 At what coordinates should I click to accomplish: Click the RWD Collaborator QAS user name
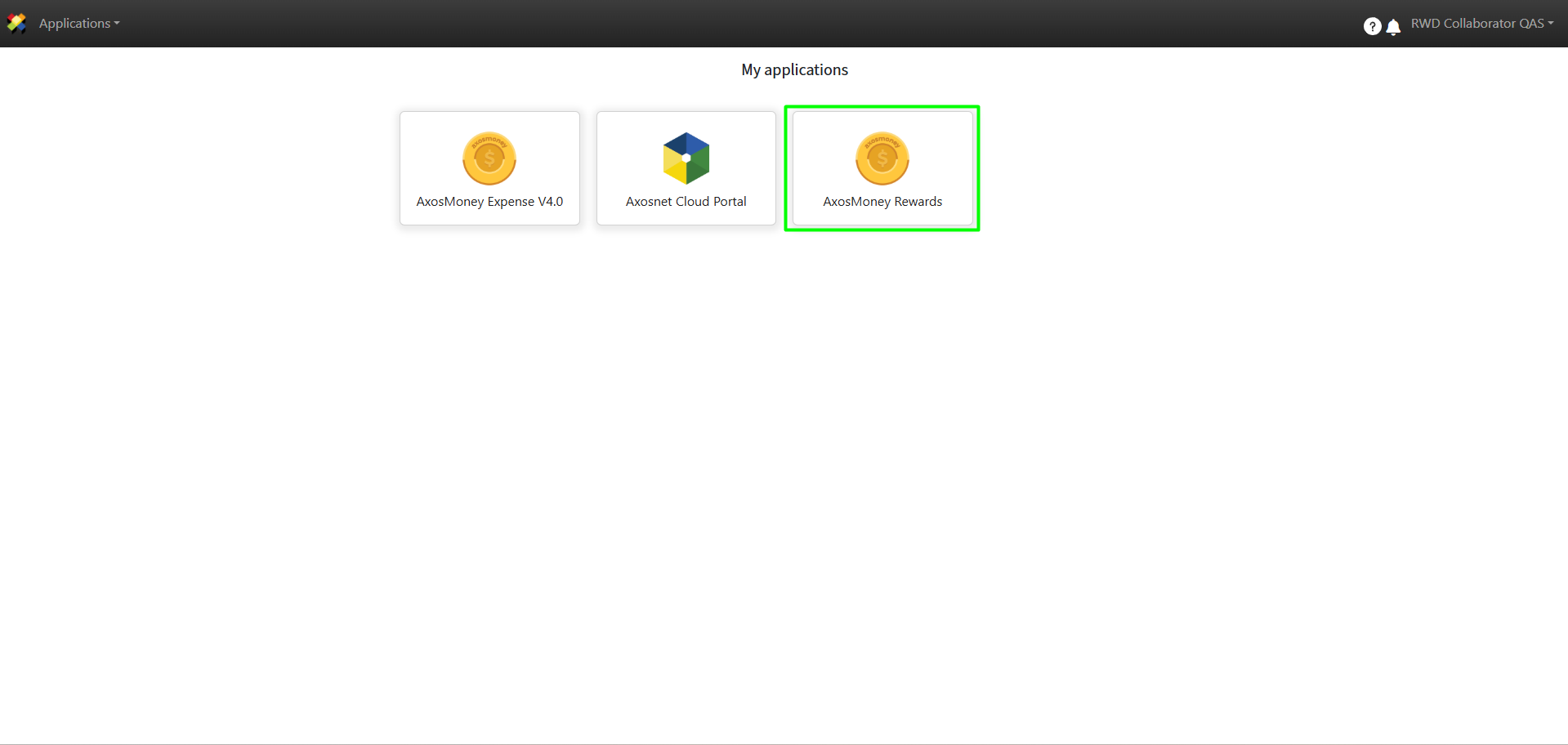point(1476,24)
